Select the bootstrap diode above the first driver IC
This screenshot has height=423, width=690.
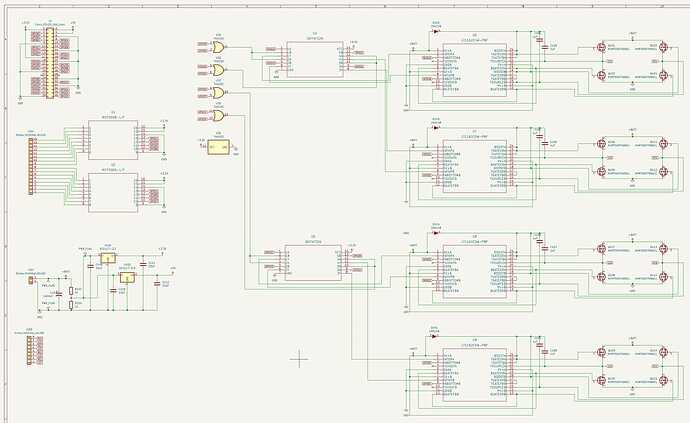tap(435, 31)
